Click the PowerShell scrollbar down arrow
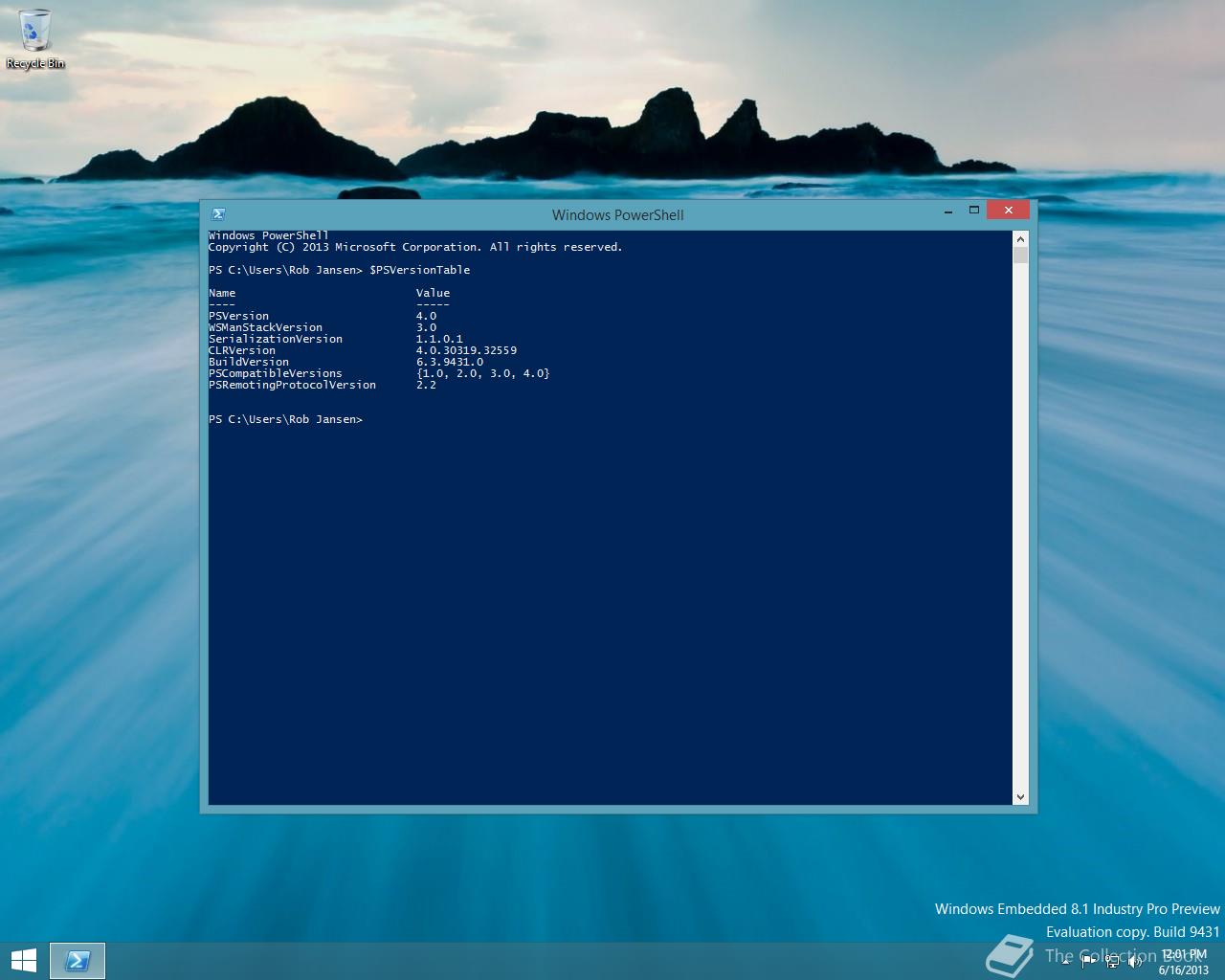Viewport: 1225px width, 980px height. 1020,796
